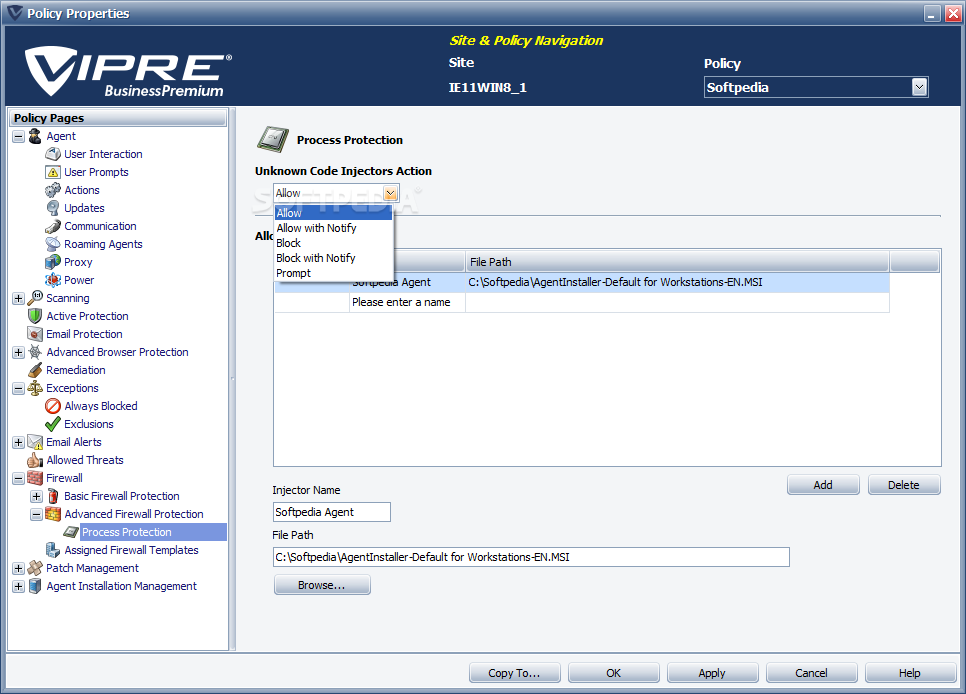966x694 pixels.
Task: Click the Advanced Browser Protection icon
Action: pos(35,352)
